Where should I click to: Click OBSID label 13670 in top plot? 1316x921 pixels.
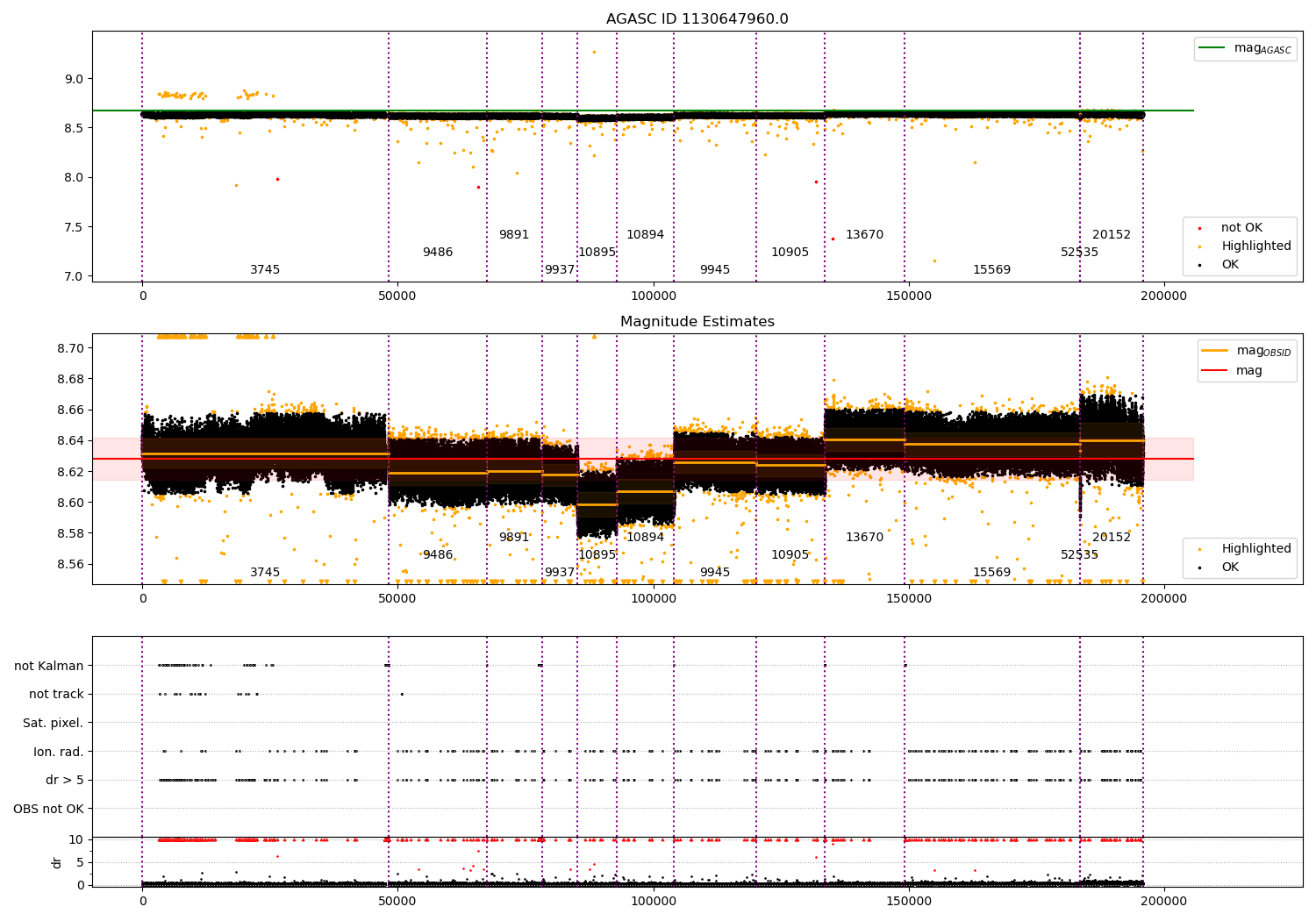tap(864, 235)
